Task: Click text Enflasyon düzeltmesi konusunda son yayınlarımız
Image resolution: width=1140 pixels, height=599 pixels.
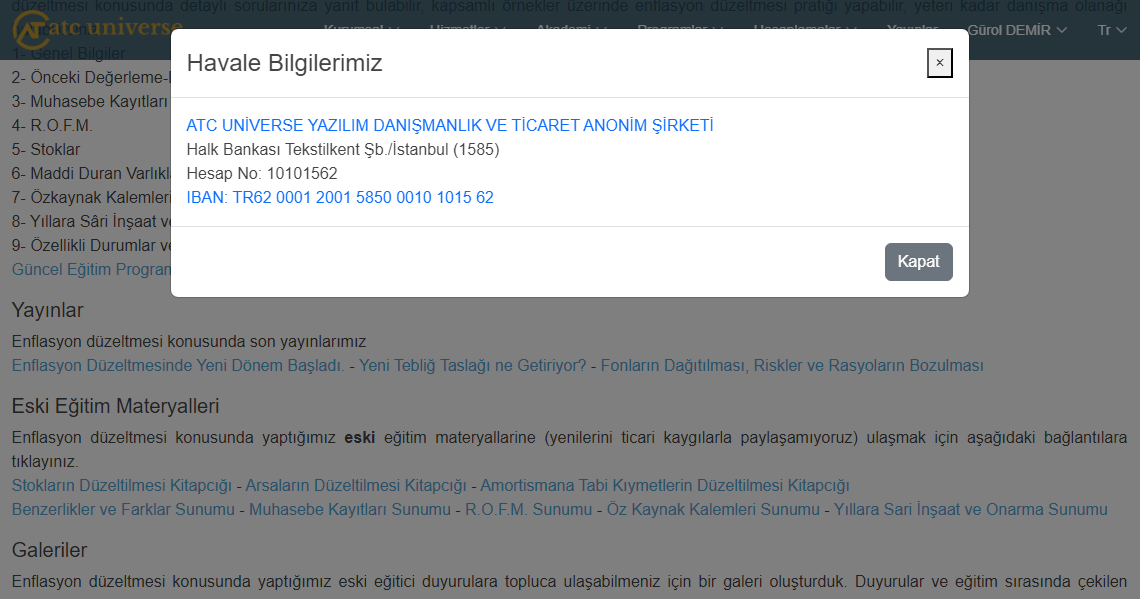Action: 189,341
